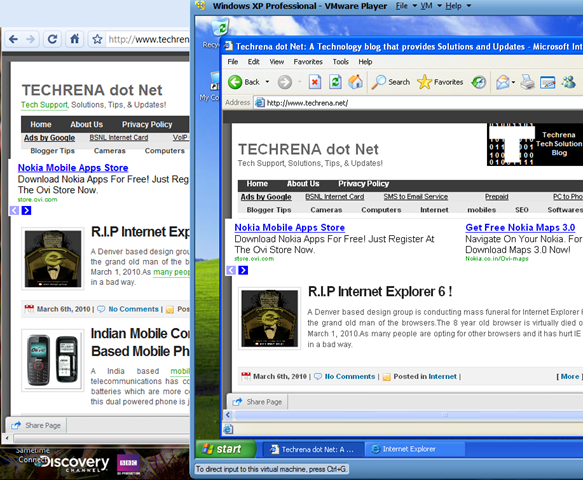The height and width of the screenshot is (480, 583).
Task: Click IE address field with techrena URL
Action: pyautogui.click(x=418, y=103)
